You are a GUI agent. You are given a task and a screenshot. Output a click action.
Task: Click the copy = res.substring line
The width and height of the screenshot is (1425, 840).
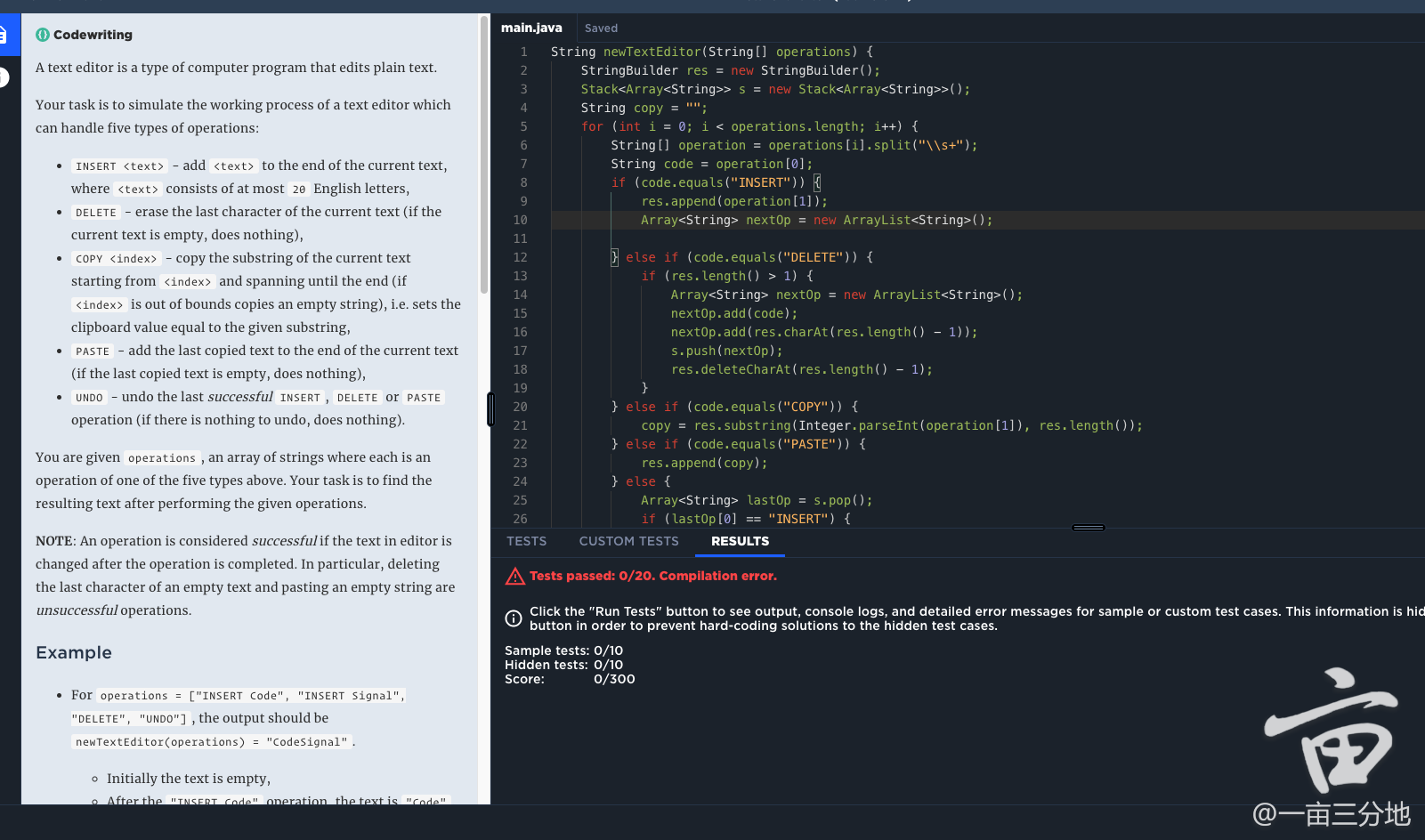pyautogui.click(x=892, y=425)
